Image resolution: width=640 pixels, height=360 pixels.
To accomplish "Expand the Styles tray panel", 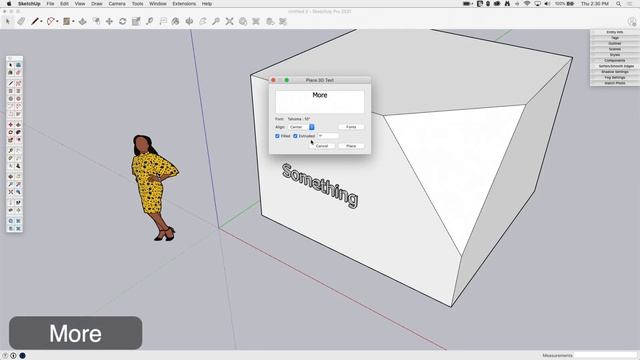I will click(x=615, y=55).
